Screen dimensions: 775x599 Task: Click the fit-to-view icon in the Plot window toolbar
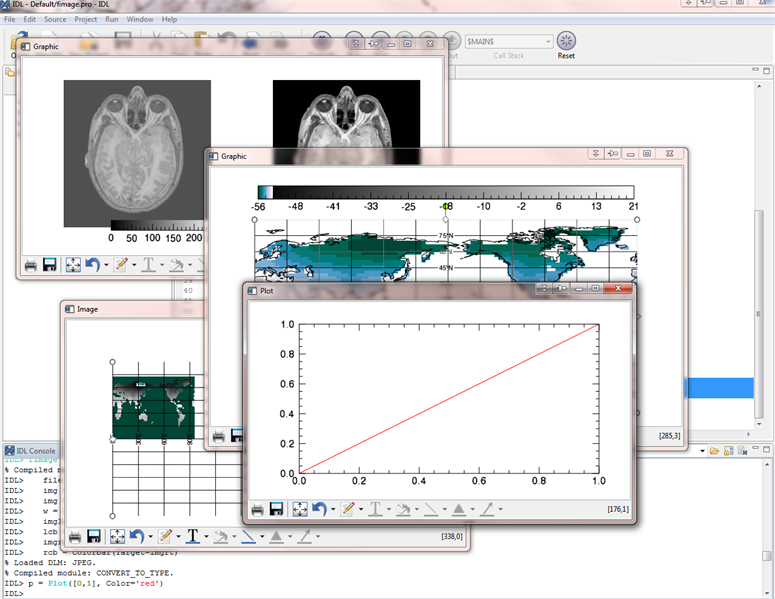pos(298,509)
